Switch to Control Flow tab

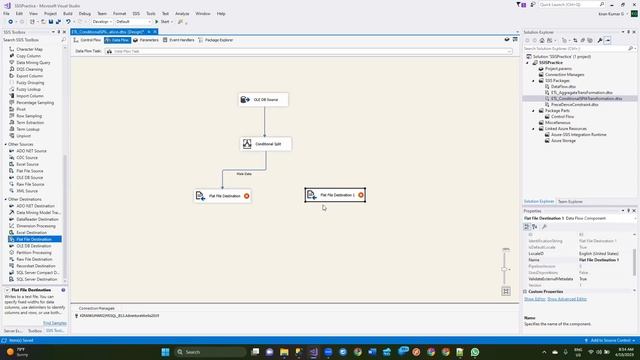(x=87, y=40)
